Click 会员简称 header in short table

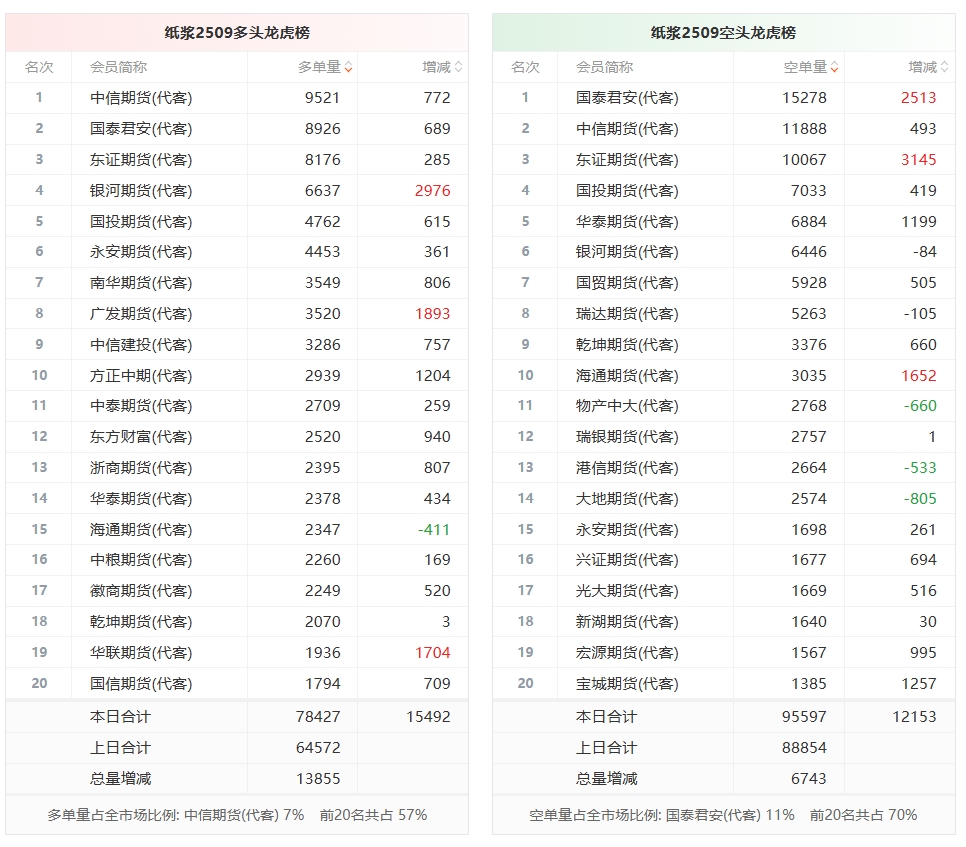click(x=604, y=67)
